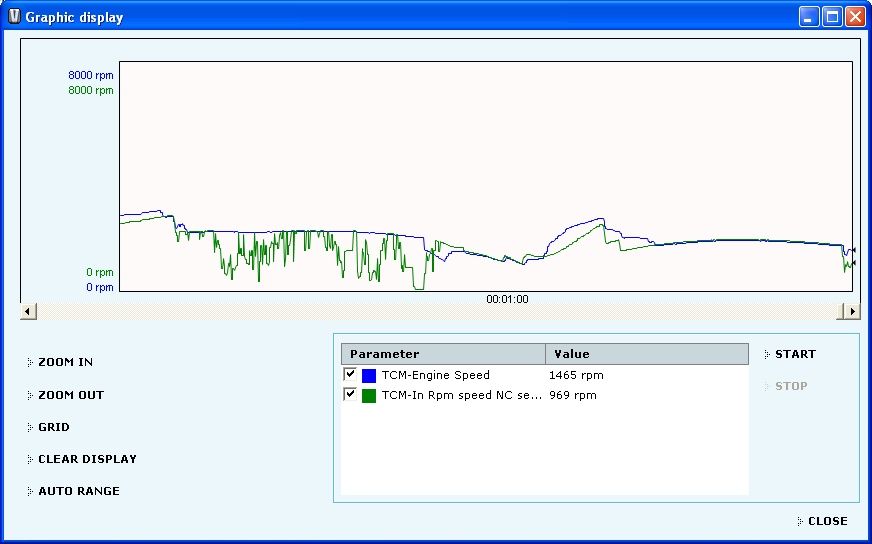
Task: Click the Value column header
Action: (x=646, y=354)
